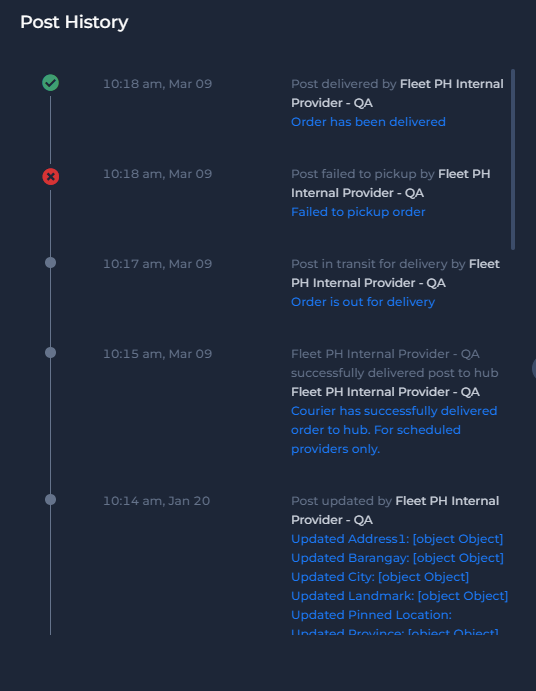Click the 'Updated Address1: [object Object]' entry
Image resolution: width=536 pixels, height=691 pixels.
click(x=397, y=539)
